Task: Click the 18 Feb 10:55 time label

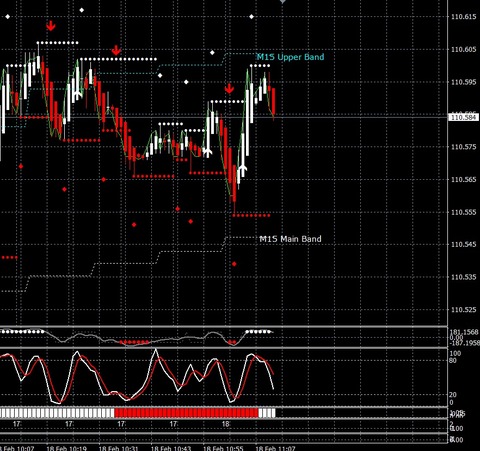Action: [x=223, y=448]
